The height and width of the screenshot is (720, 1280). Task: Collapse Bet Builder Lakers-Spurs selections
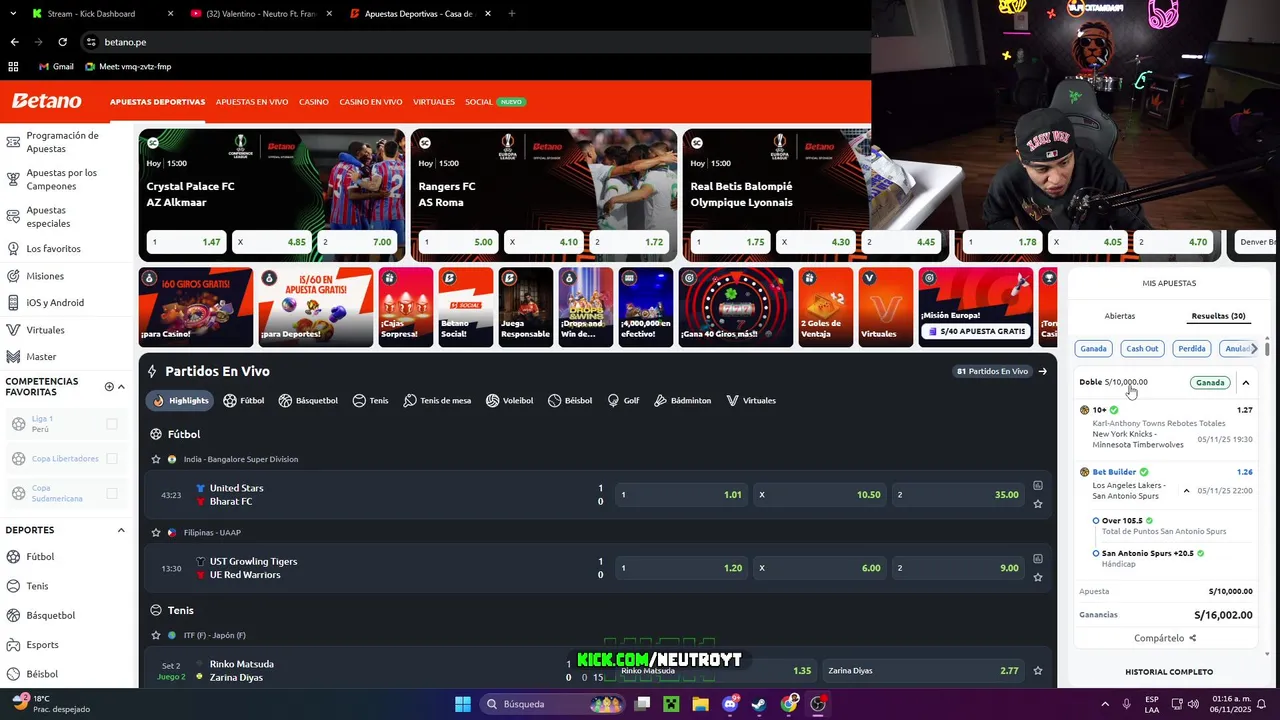click(x=1186, y=491)
